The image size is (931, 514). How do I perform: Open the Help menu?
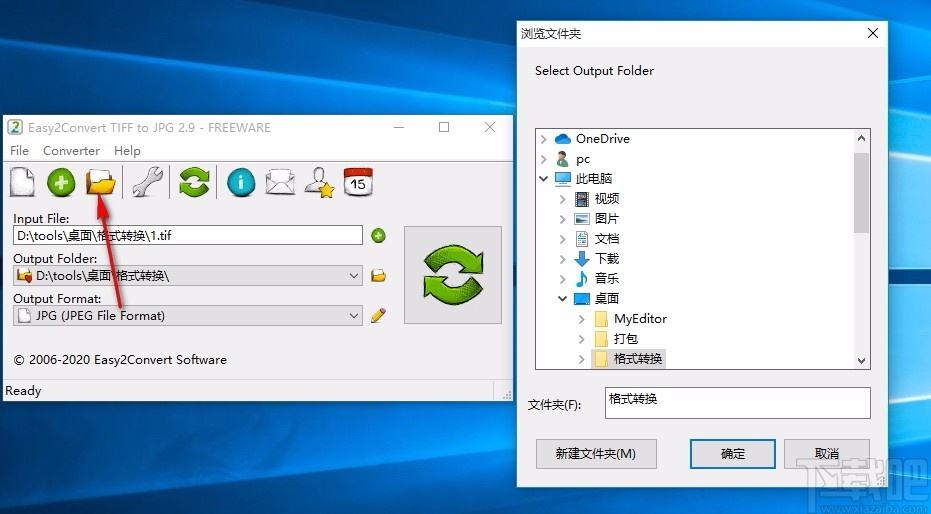(x=127, y=151)
